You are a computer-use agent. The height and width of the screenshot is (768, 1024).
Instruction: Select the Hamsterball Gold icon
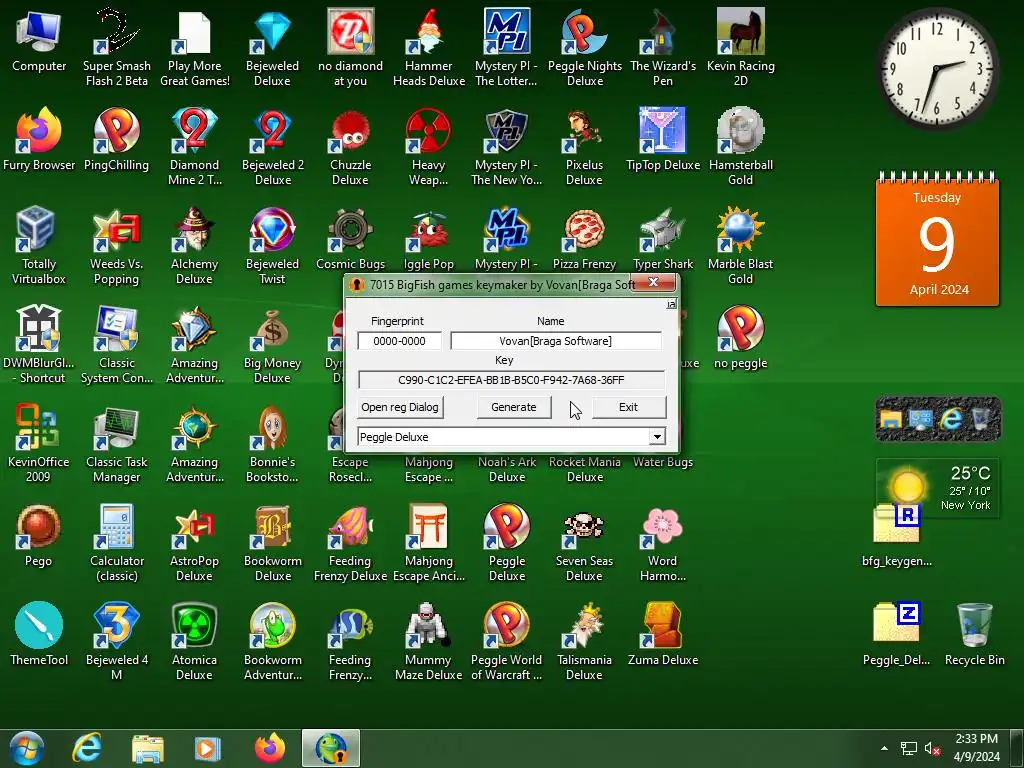tap(741, 146)
